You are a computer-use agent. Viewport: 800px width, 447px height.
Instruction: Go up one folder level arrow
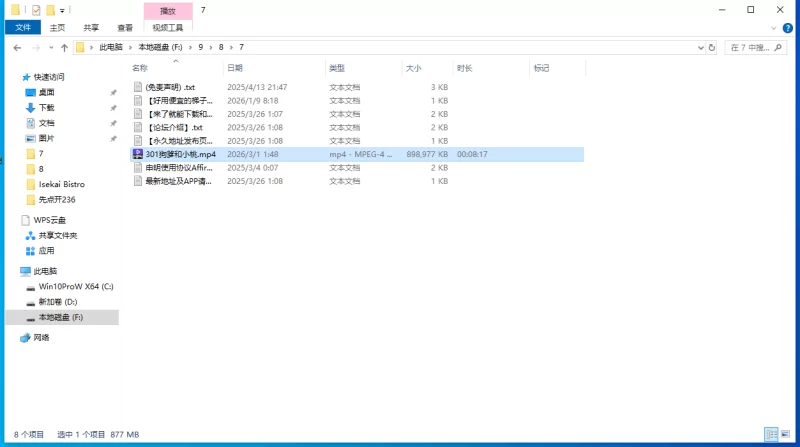pyautogui.click(x=64, y=47)
